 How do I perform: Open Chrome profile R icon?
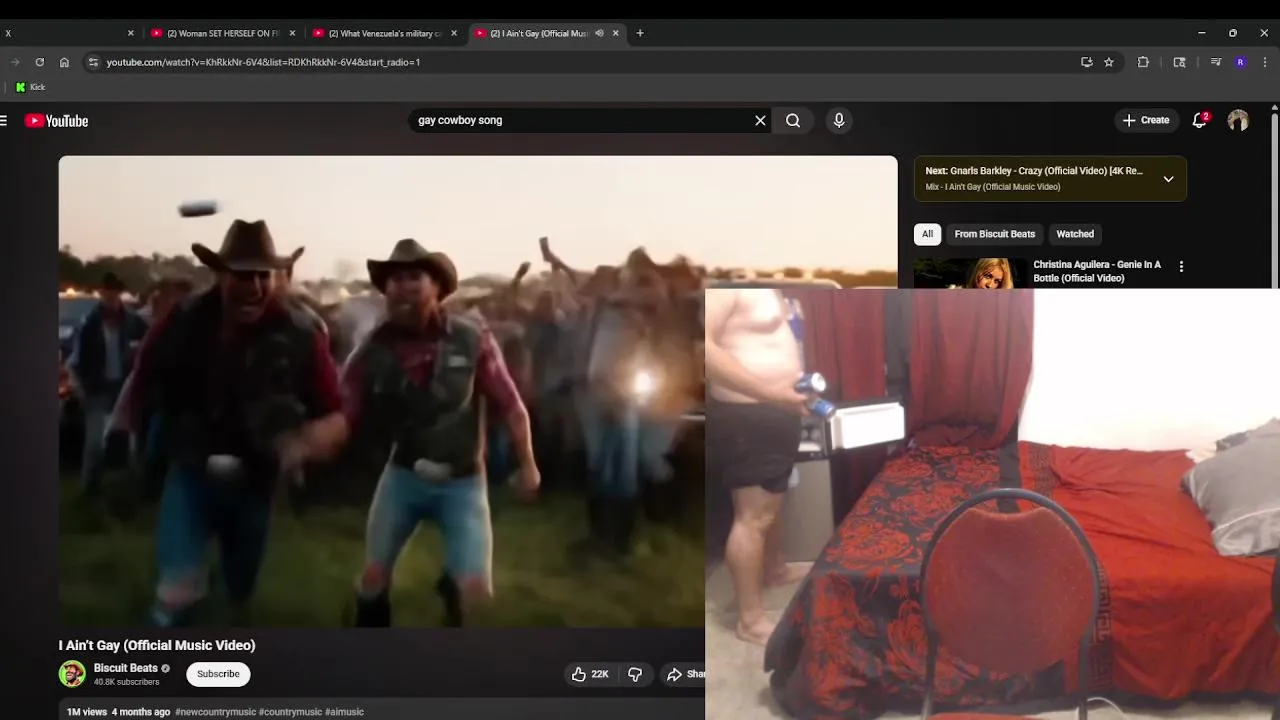click(1241, 62)
